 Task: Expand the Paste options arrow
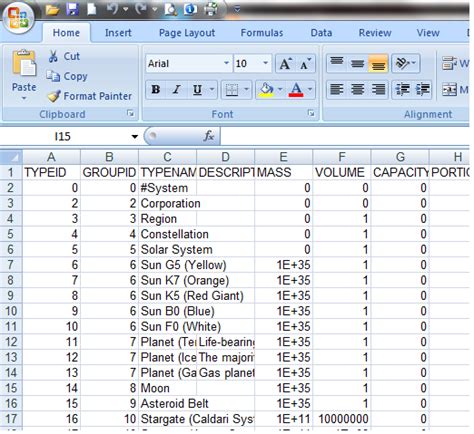tap(24, 98)
